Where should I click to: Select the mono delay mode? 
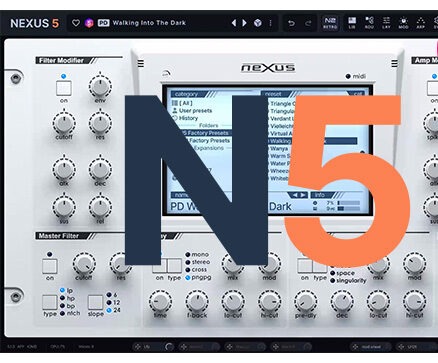tap(197, 255)
